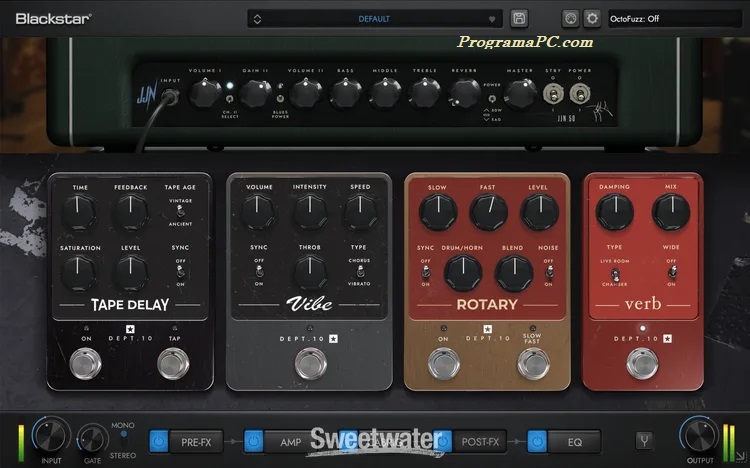Open the EQ section tab

point(574,442)
